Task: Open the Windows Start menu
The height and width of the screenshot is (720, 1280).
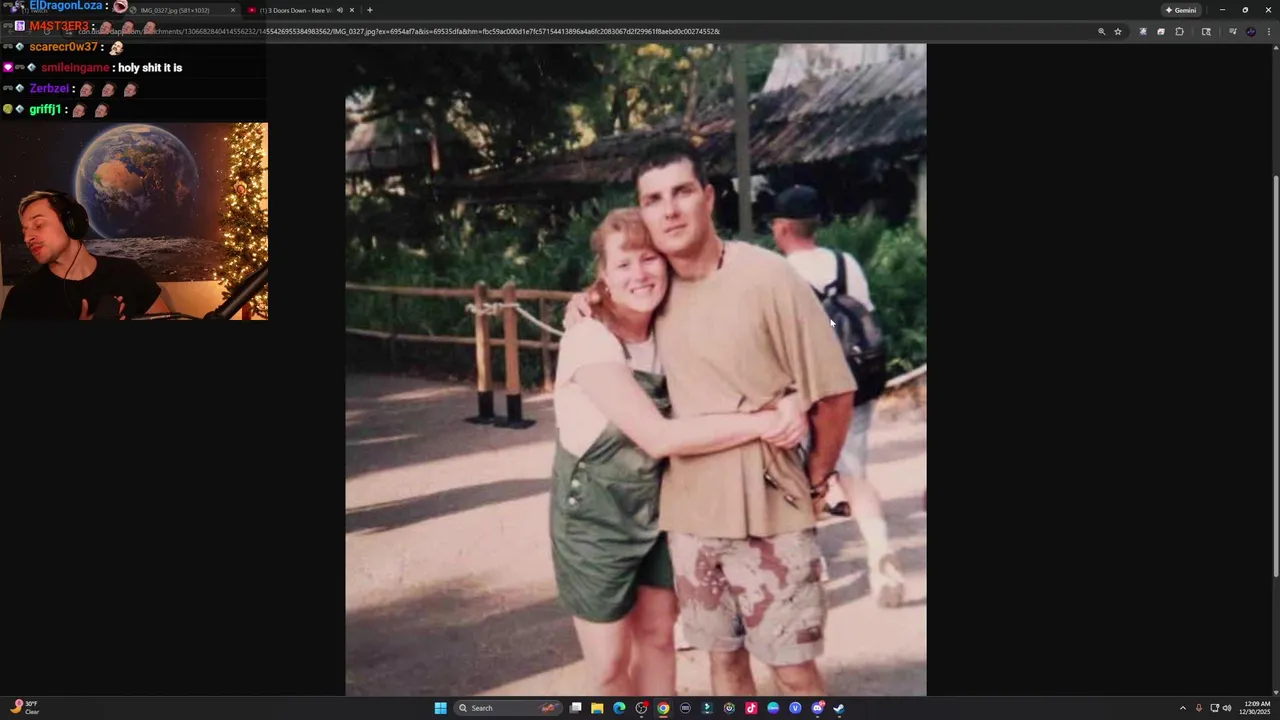Action: coord(440,708)
